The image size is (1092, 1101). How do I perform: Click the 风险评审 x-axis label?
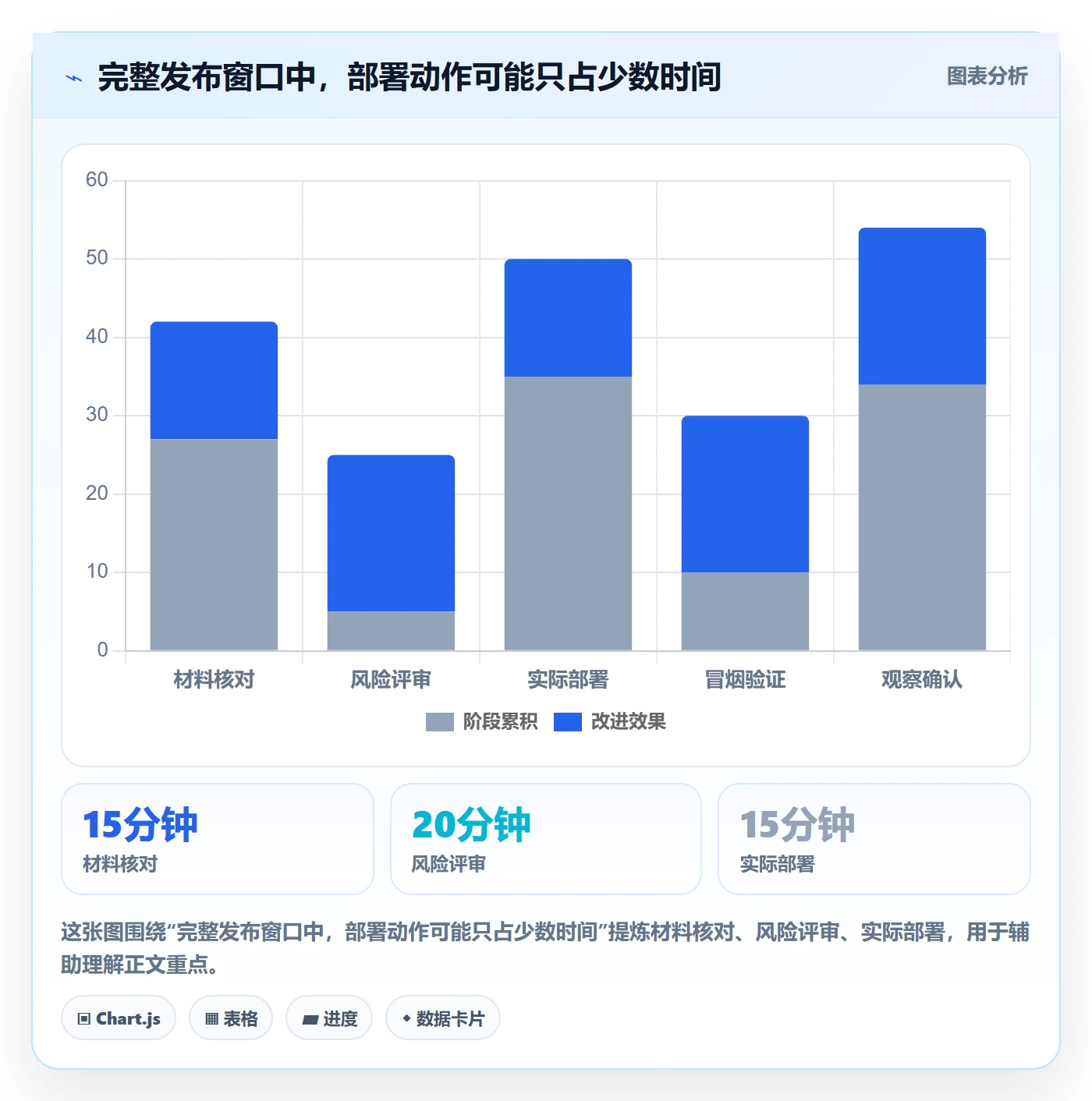coord(391,680)
